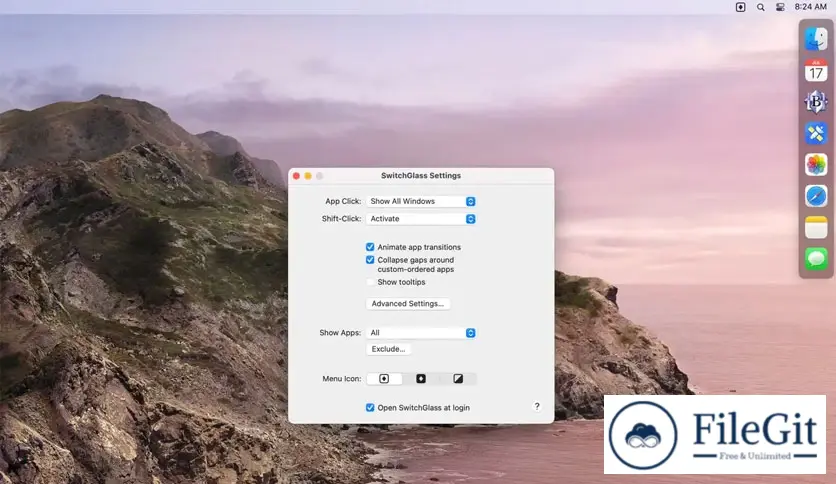Click the SwitchGlass menu bar icon
Image resolution: width=836 pixels, height=484 pixels.
pos(741,7)
